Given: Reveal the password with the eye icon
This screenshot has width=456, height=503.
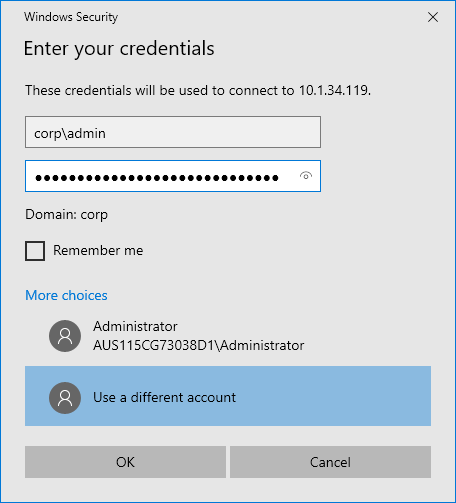Looking at the screenshot, I should tap(306, 176).
